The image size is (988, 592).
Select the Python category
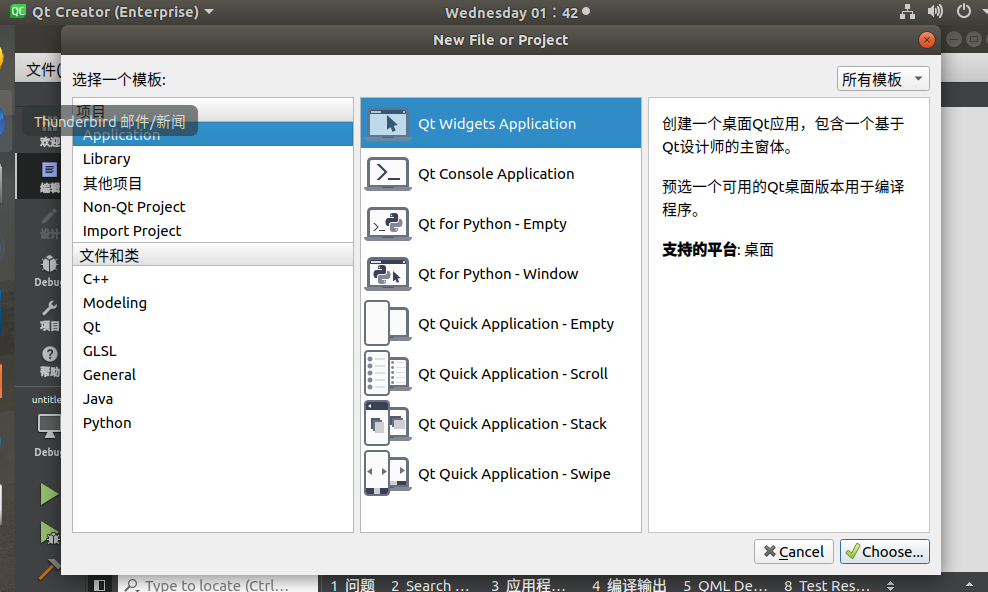point(213,423)
